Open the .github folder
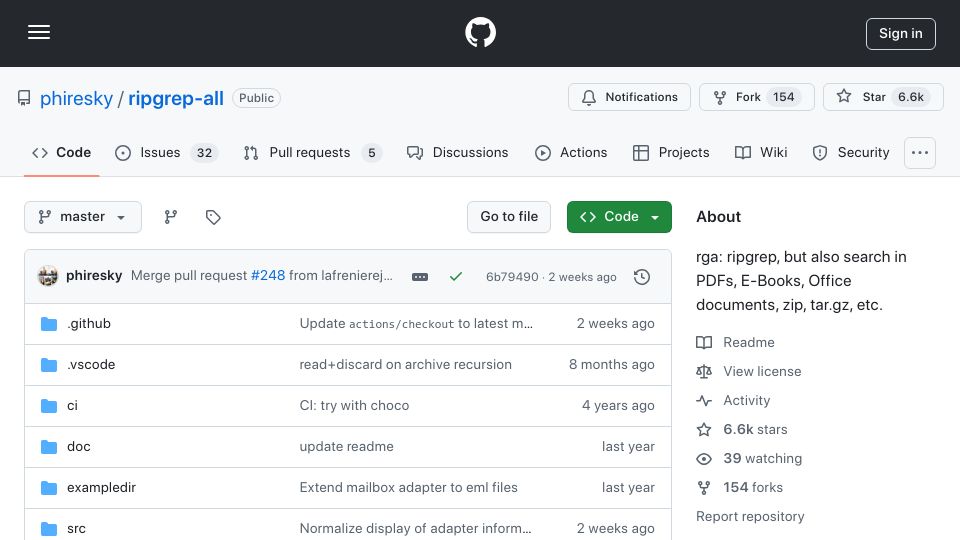 pos(89,324)
